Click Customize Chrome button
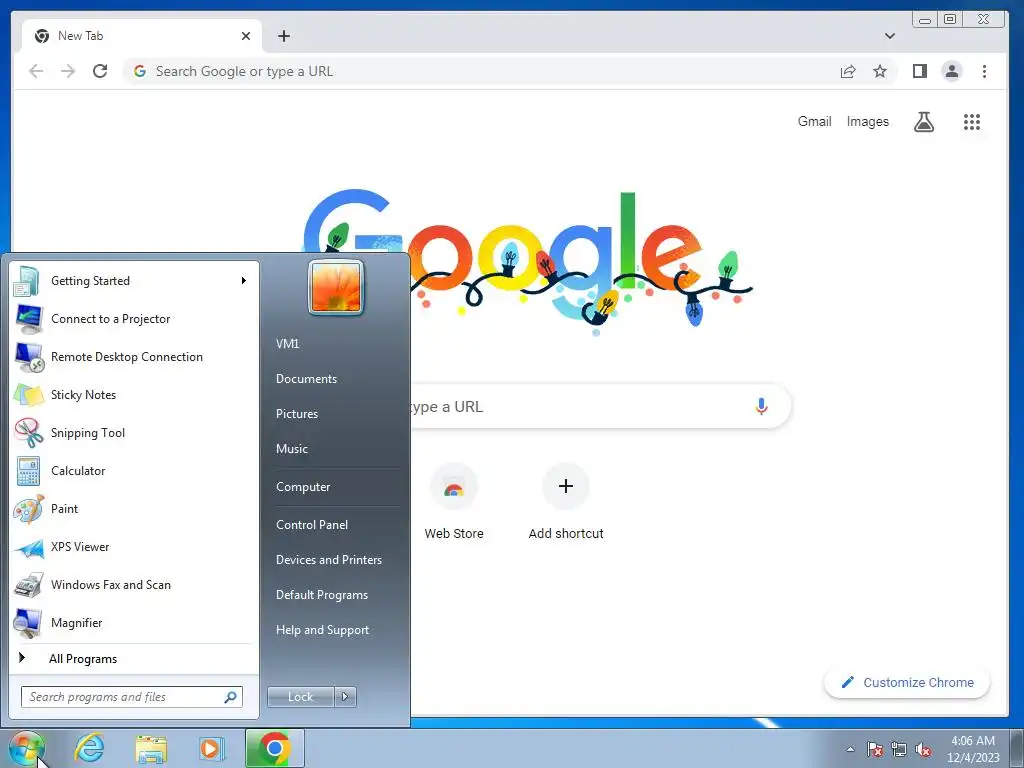 tap(906, 682)
